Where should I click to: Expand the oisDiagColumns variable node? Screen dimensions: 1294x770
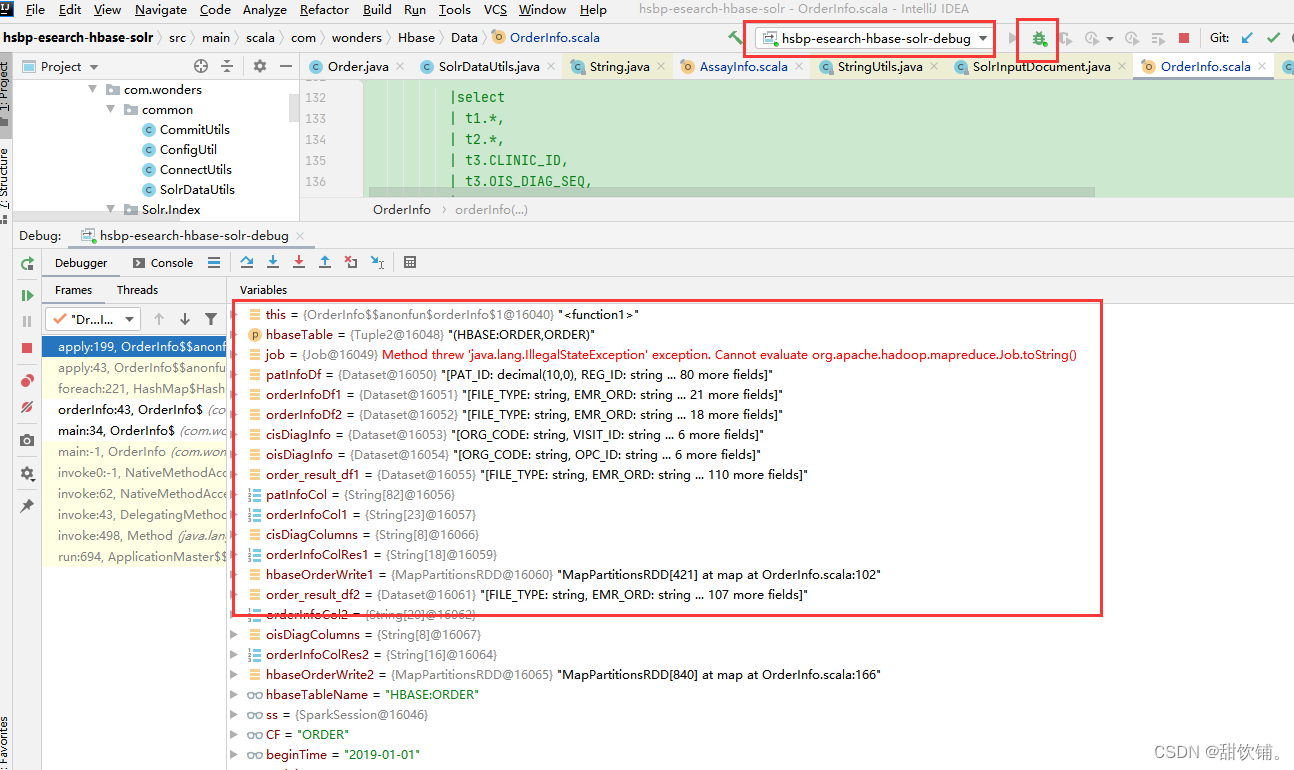pyautogui.click(x=235, y=634)
